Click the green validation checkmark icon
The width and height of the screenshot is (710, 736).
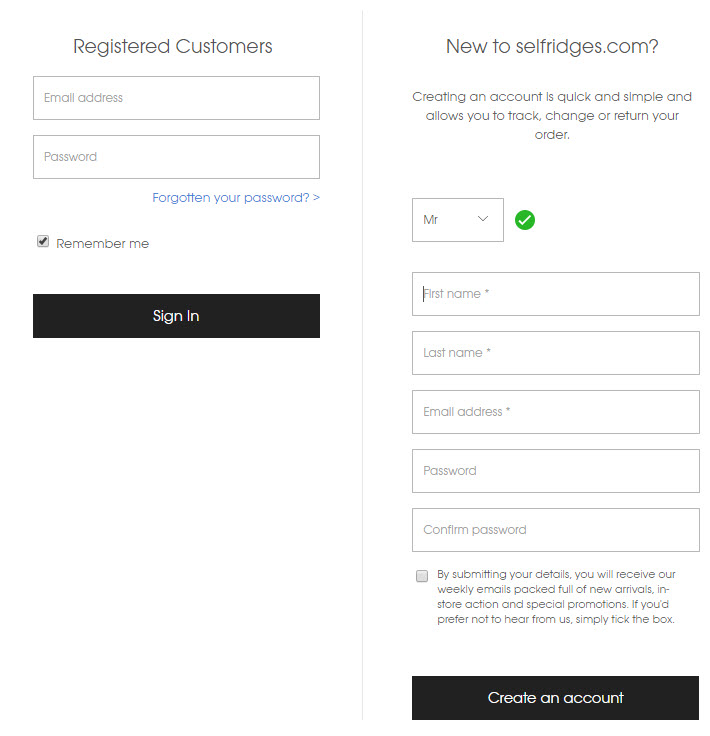525,220
